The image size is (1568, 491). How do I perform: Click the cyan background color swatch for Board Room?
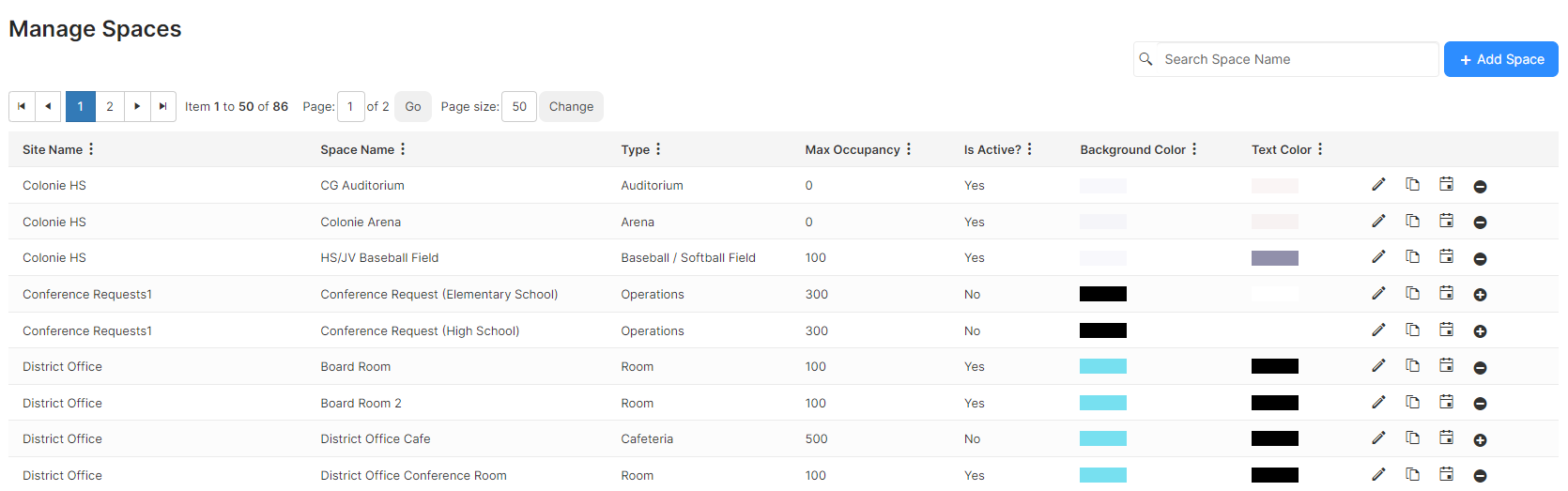(x=1103, y=366)
